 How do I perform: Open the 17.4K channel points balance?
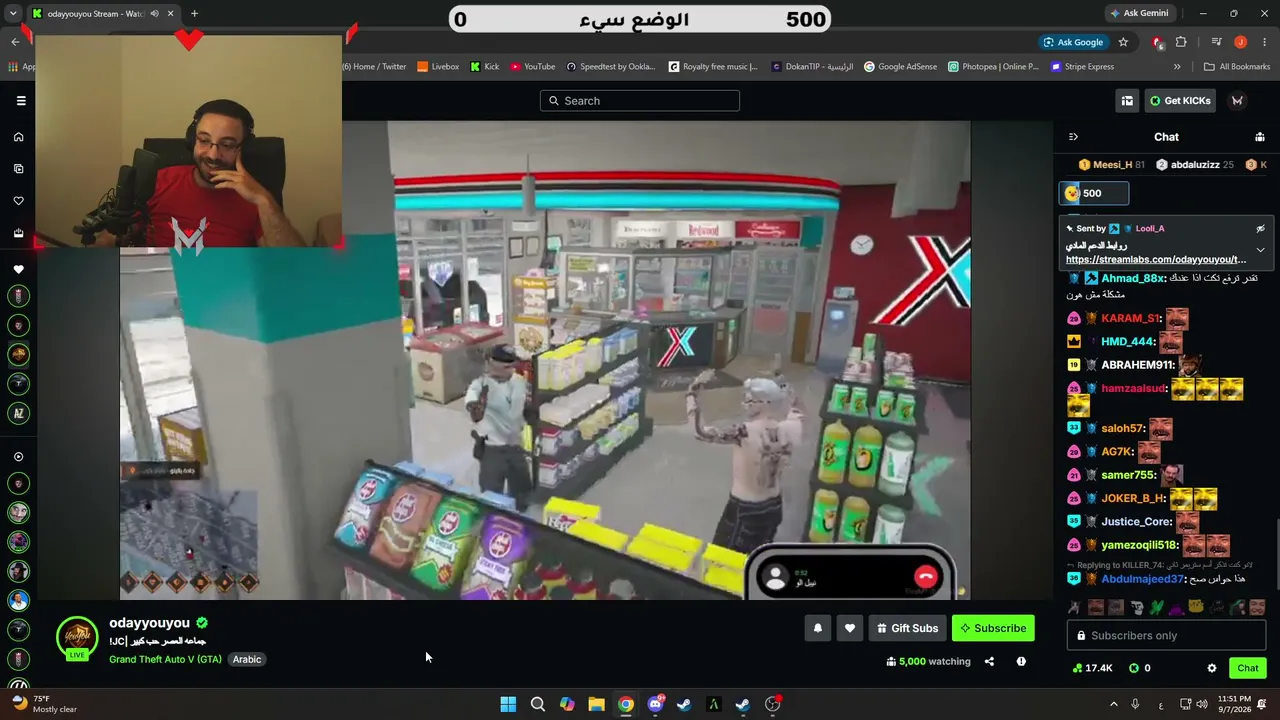point(1092,668)
